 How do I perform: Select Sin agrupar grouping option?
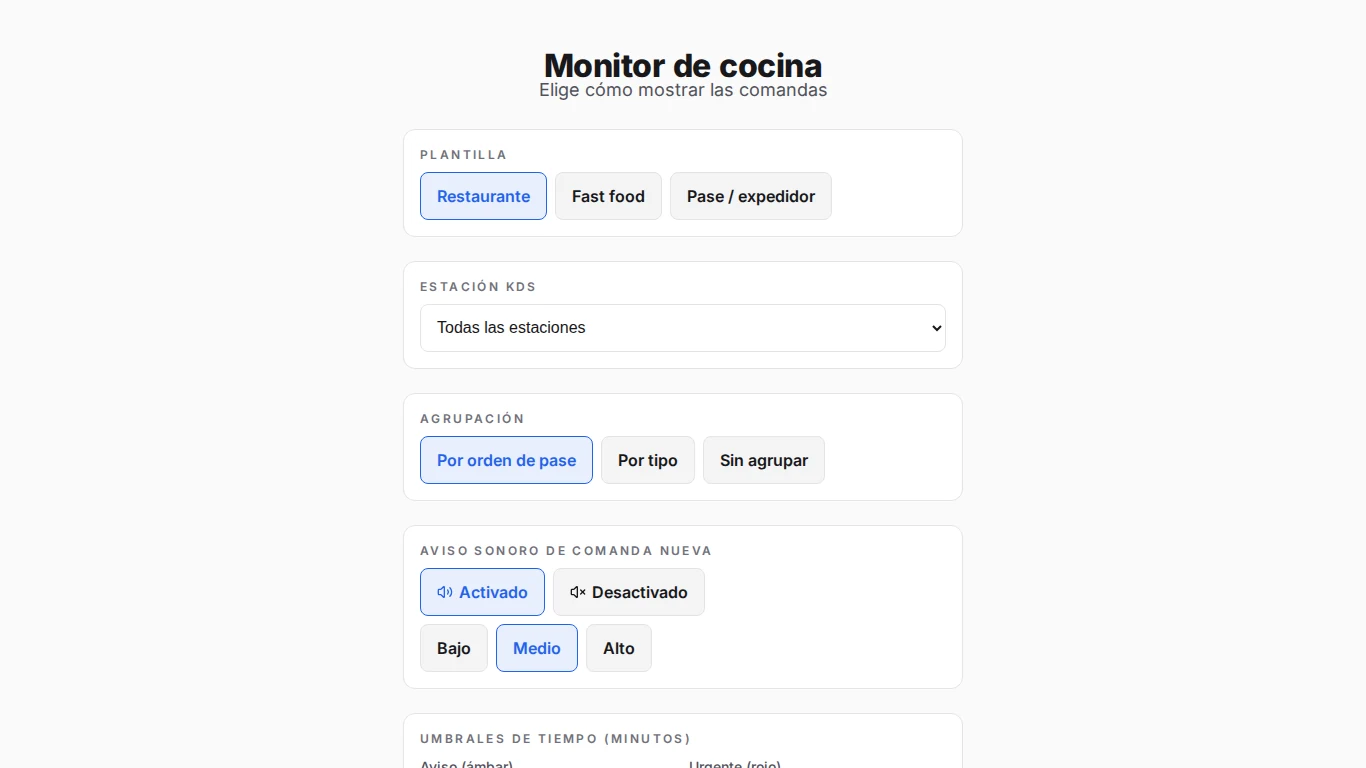coord(764,460)
